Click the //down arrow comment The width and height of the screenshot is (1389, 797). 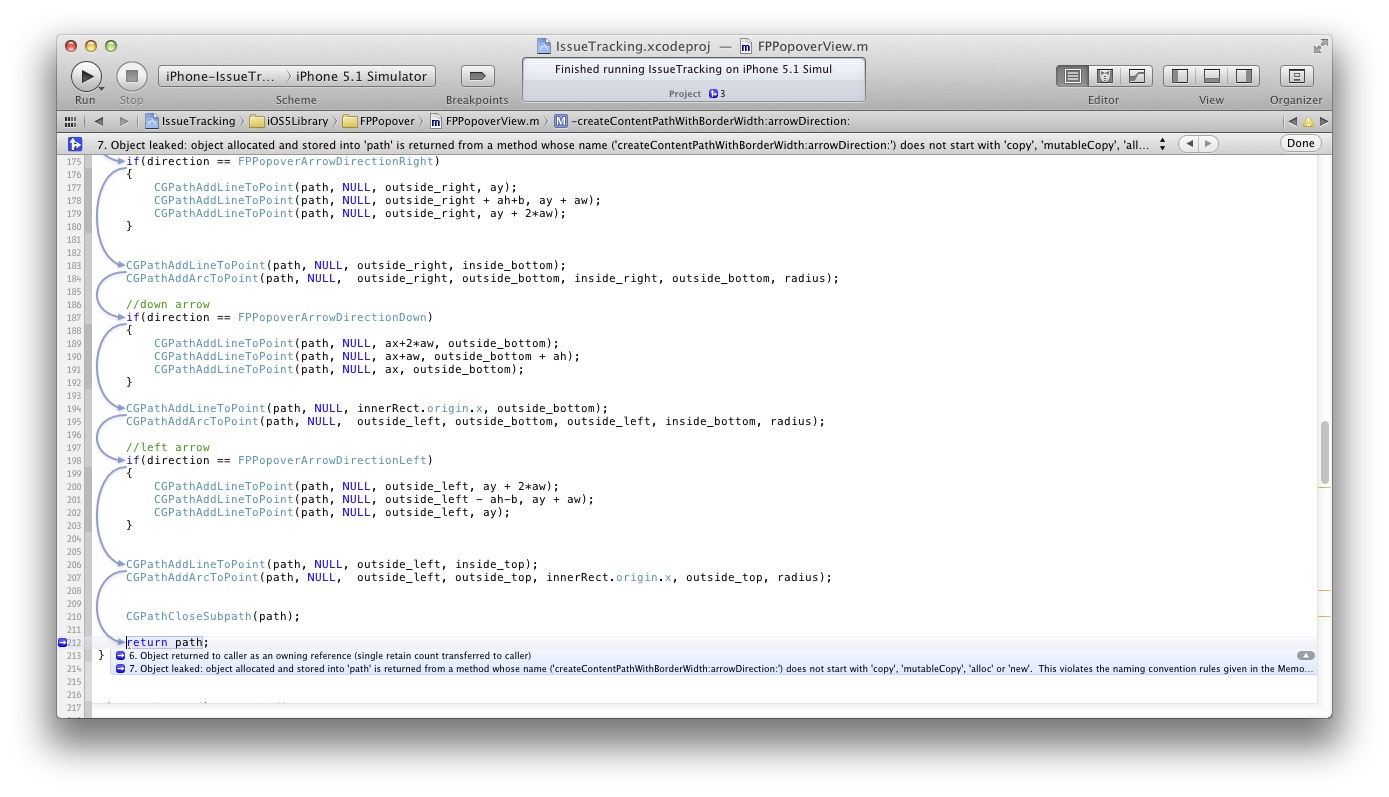click(x=168, y=304)
